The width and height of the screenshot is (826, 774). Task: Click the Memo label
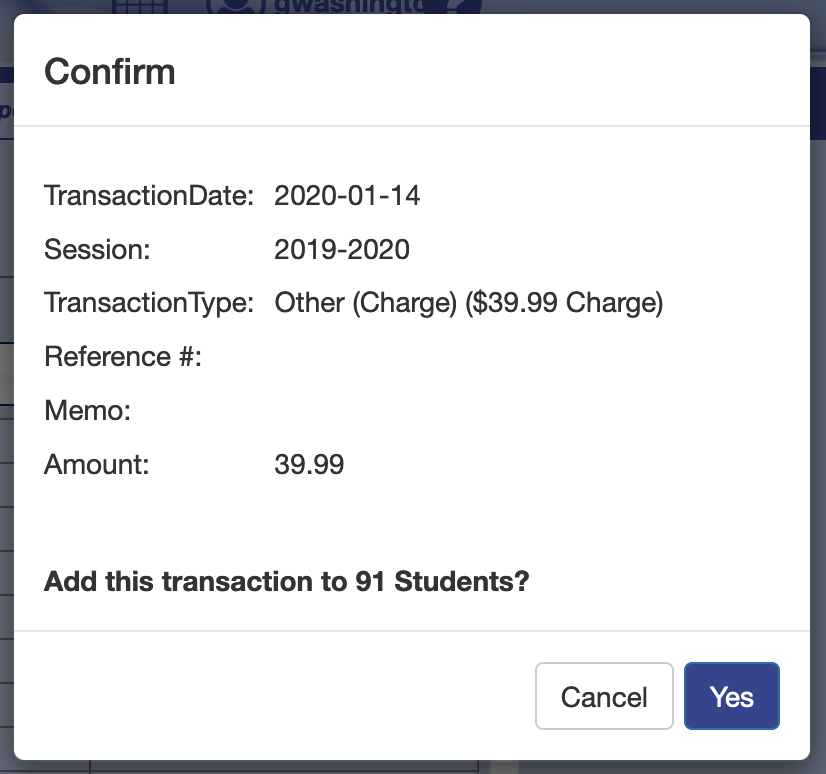point(88,410)
